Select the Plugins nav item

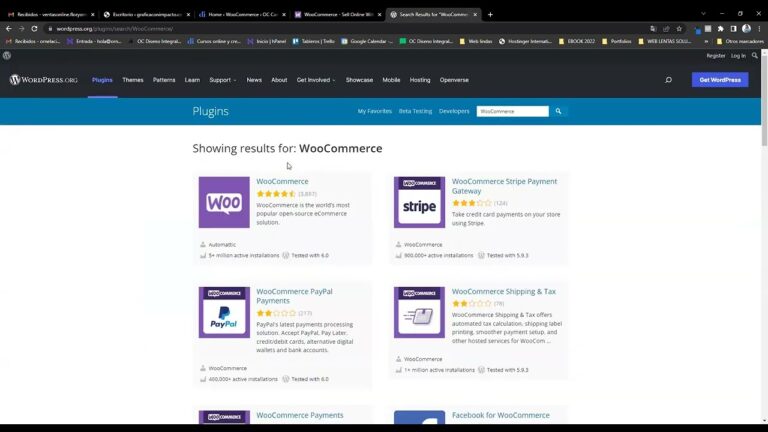[x=102, y=80]
